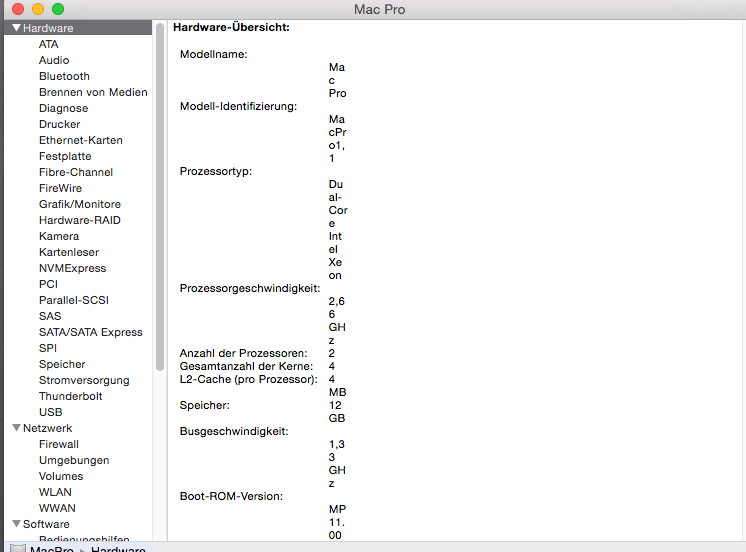Select Drucker in the hardware list
The width and height of the screenshot is (746, 552).
59,124
